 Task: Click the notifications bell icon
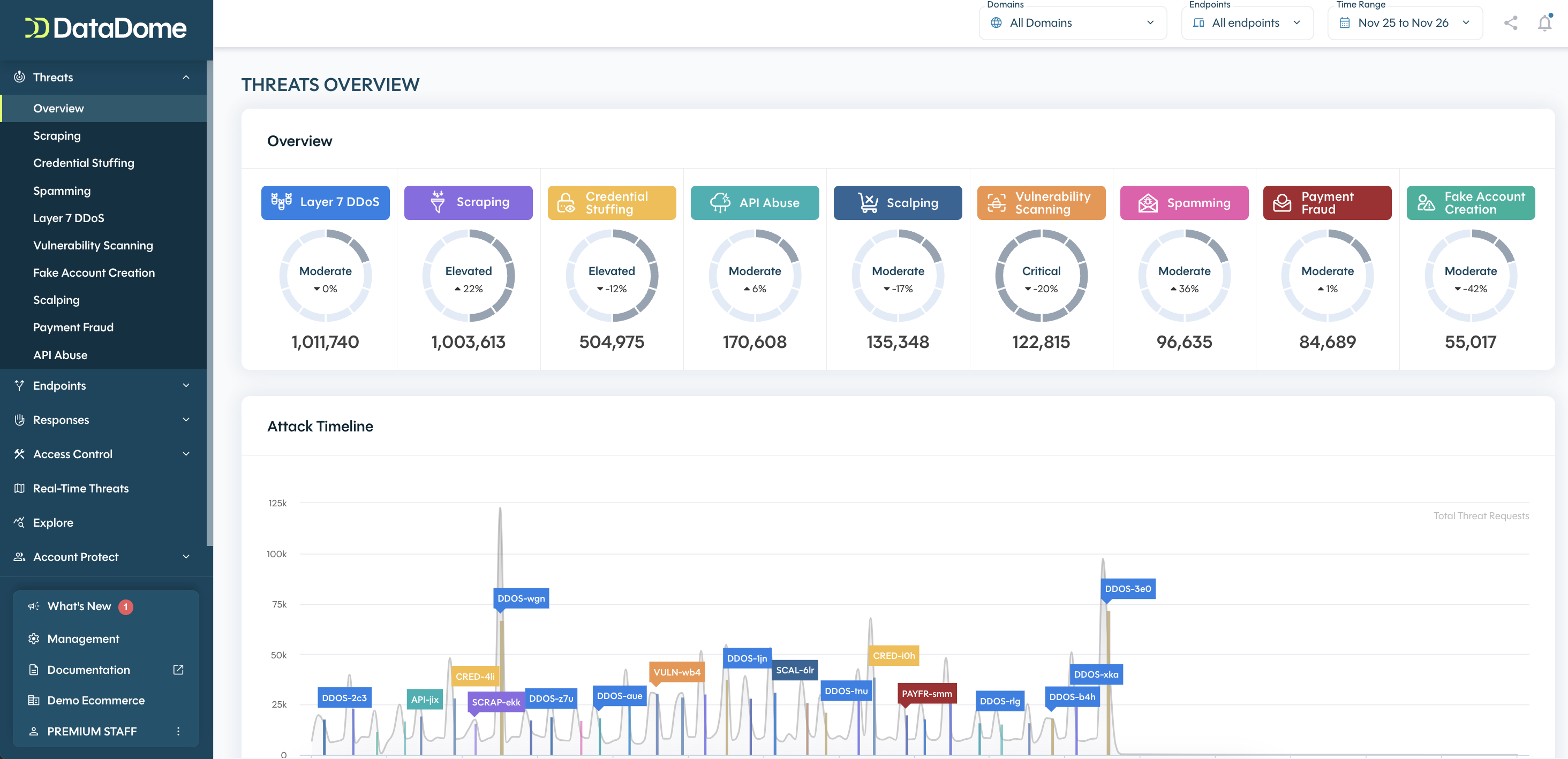[1544, 22]
